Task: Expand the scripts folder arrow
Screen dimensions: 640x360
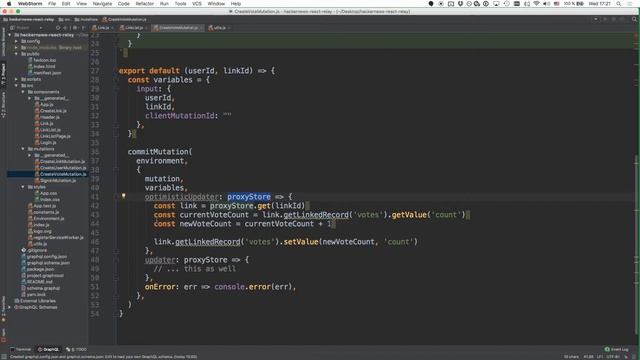Action: point(16,79)
